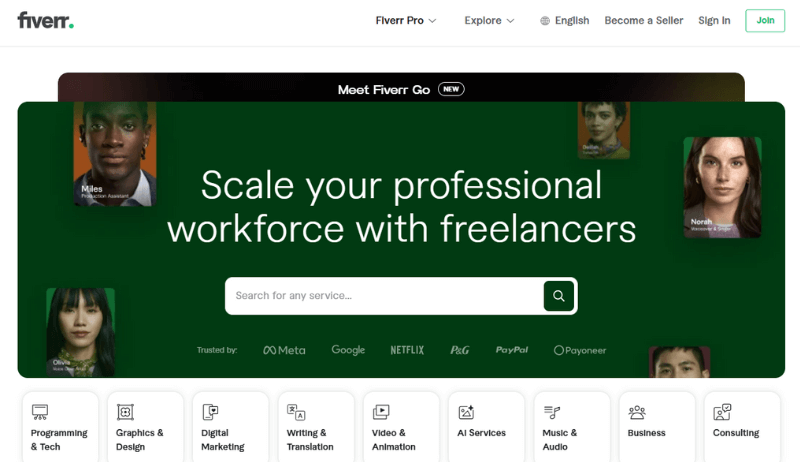Open Graphics & Design category label

coord(139,440)
